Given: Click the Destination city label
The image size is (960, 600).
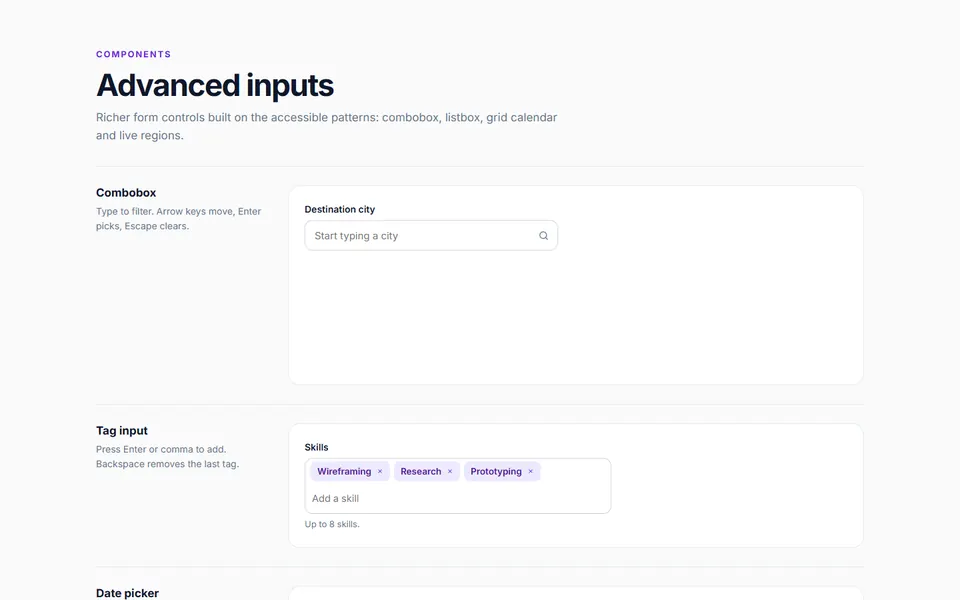Looking at the screenshot, I should pyautogui.click(x=340, y=209).
